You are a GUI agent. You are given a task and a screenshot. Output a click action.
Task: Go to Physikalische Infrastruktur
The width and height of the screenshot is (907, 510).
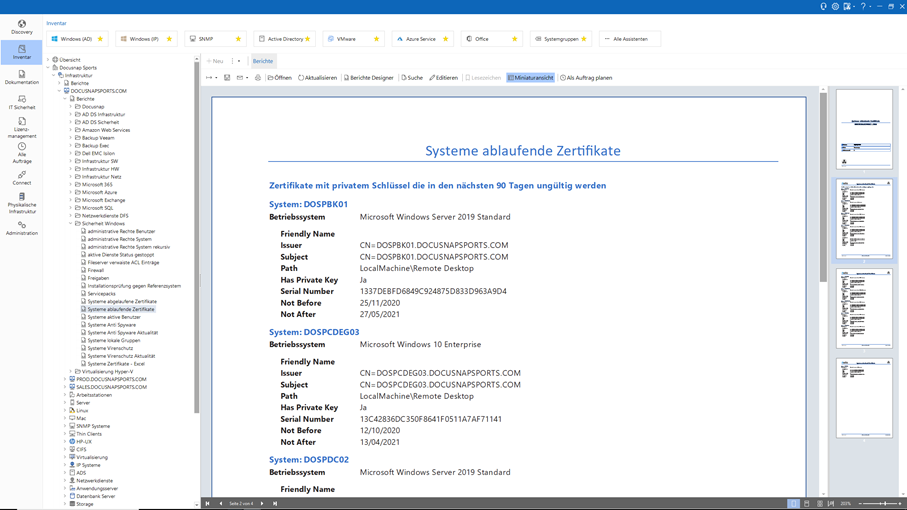pyautogui.click(x=21, y=203)
